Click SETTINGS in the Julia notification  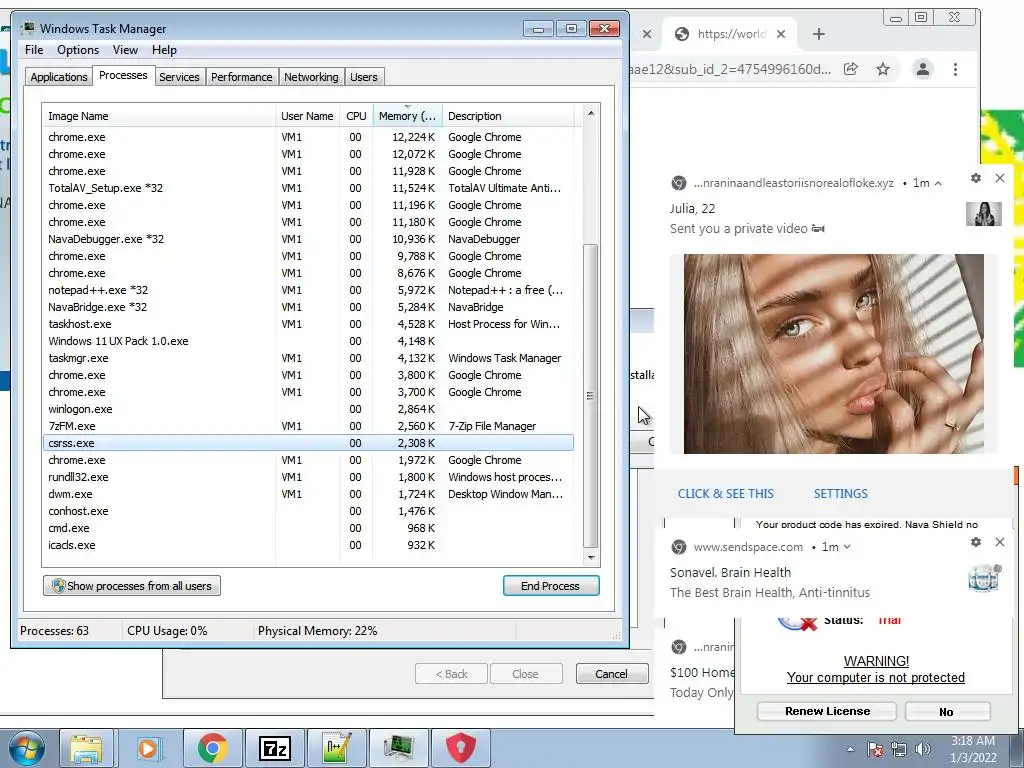(x=840, y=494)
